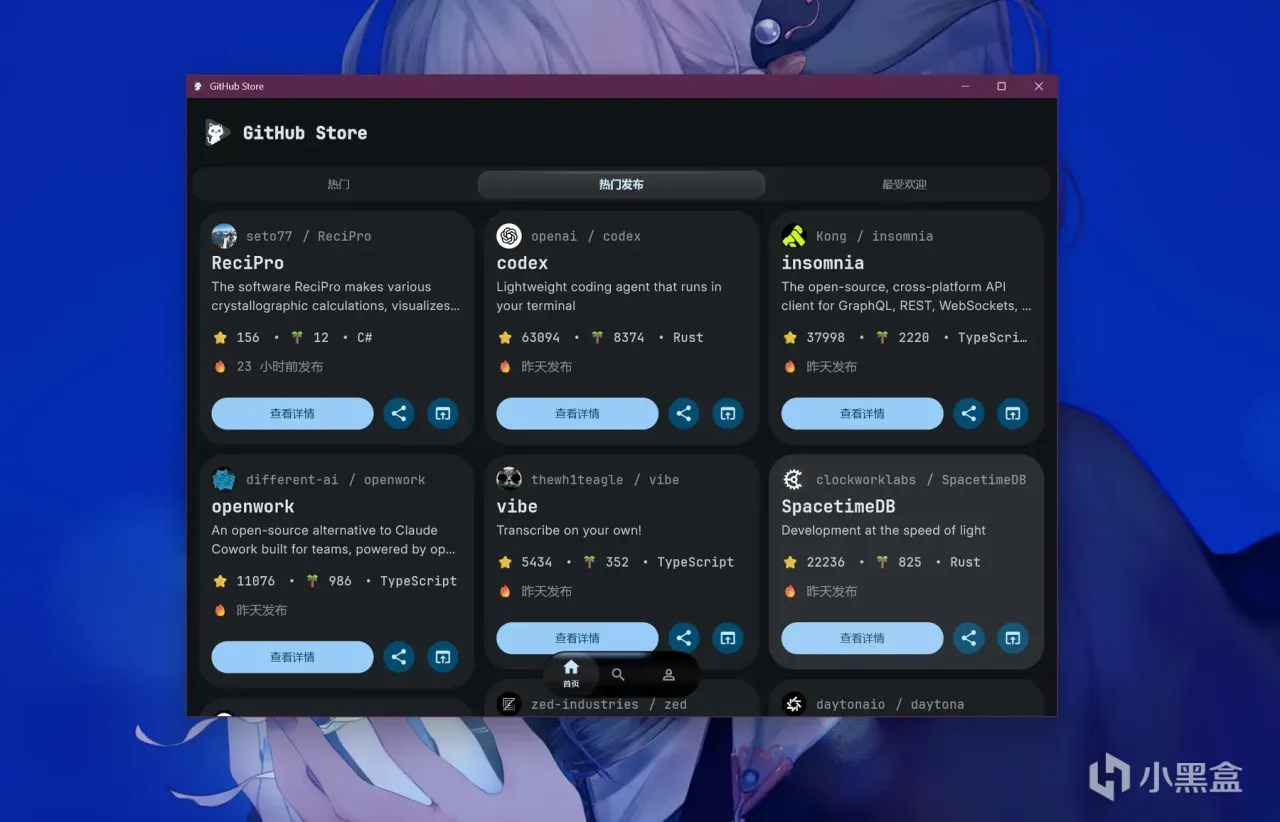Share the codex repository
The height and width of the screenshot is (822, 1280).
click(x=684, y=413)
